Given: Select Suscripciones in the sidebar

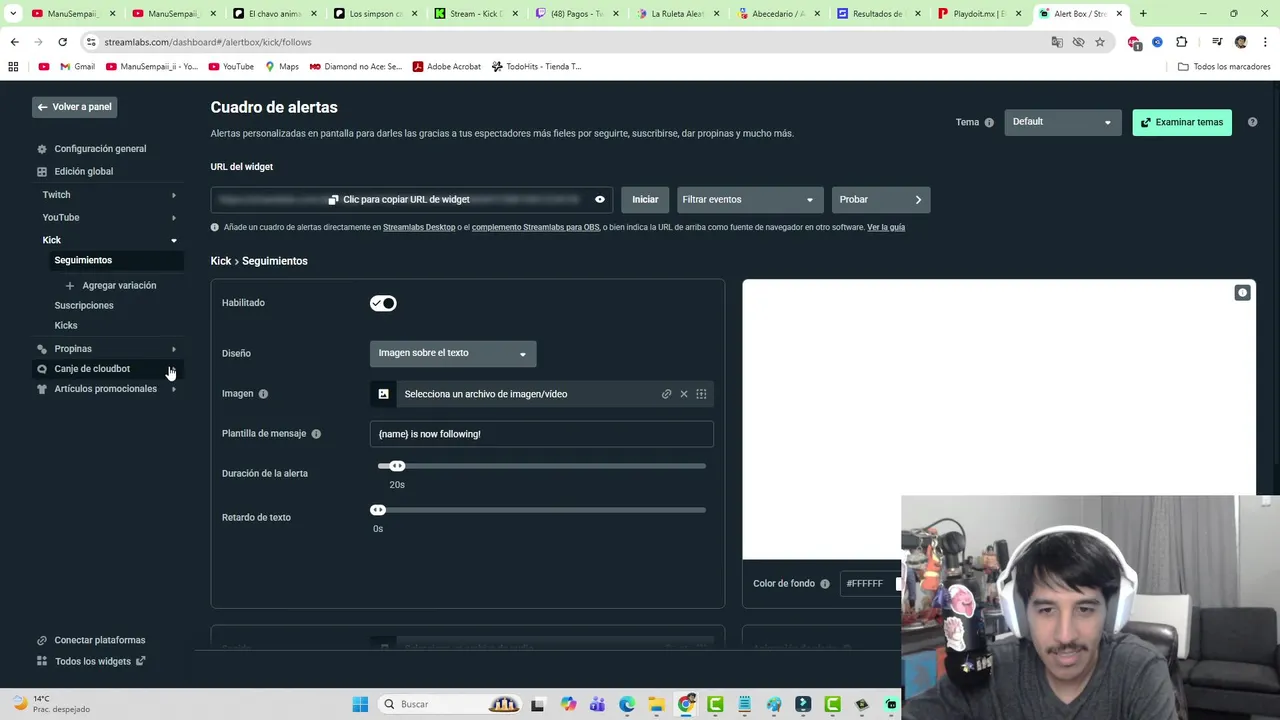Looking at the screenshot, I should click(x=84, y=306).
